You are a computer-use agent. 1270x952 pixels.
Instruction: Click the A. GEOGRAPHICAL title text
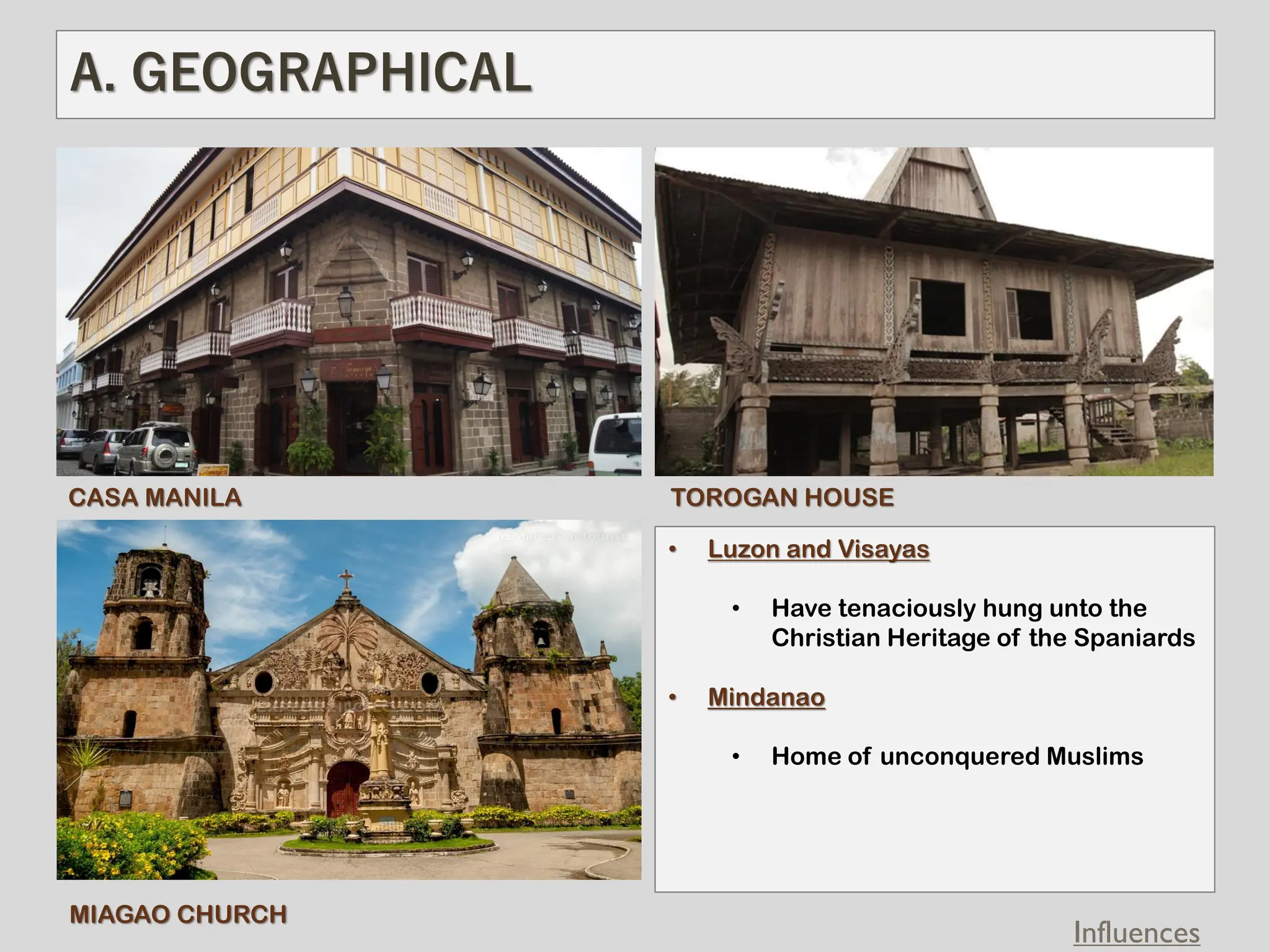click(x=301, y=73)
